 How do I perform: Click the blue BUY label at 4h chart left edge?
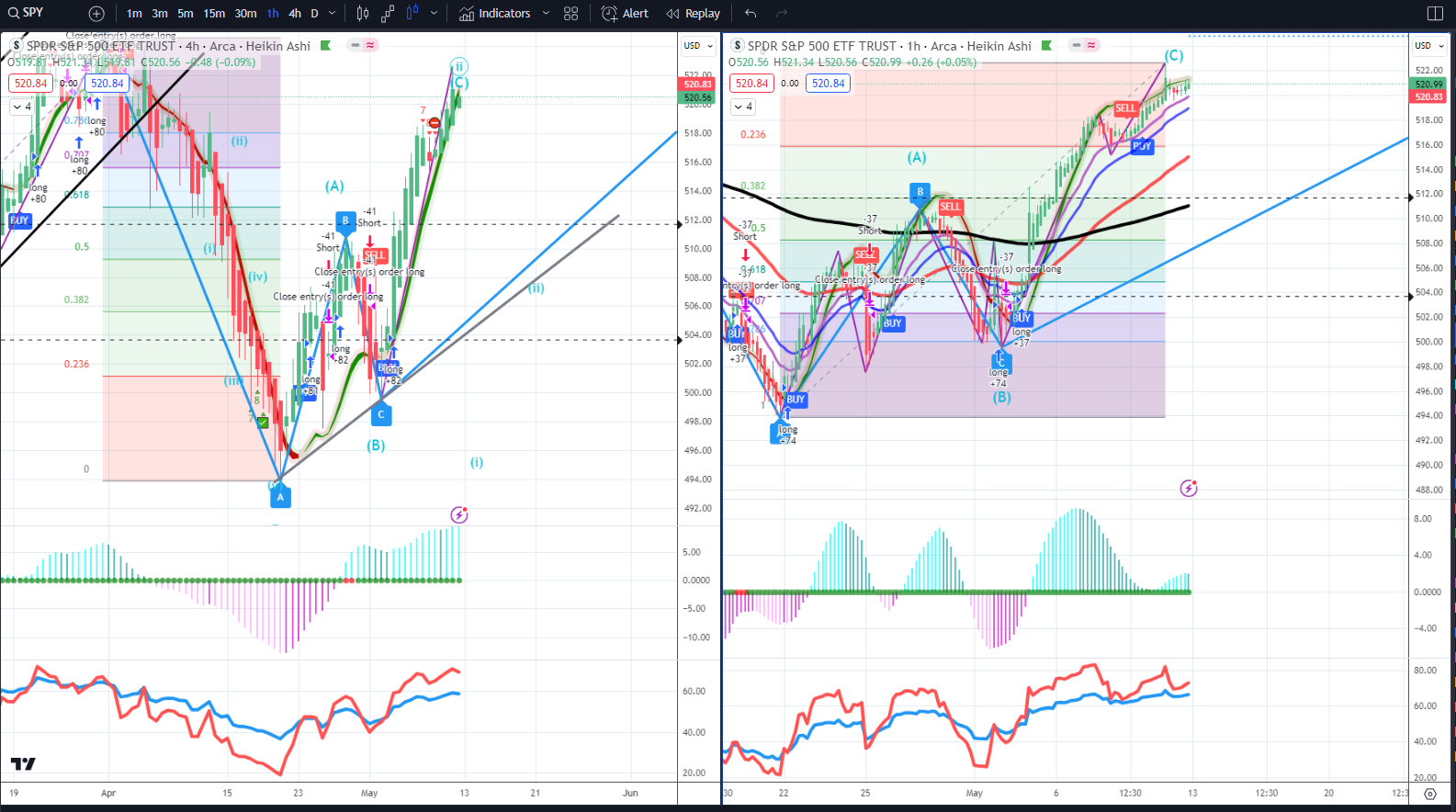click(19, 220)
